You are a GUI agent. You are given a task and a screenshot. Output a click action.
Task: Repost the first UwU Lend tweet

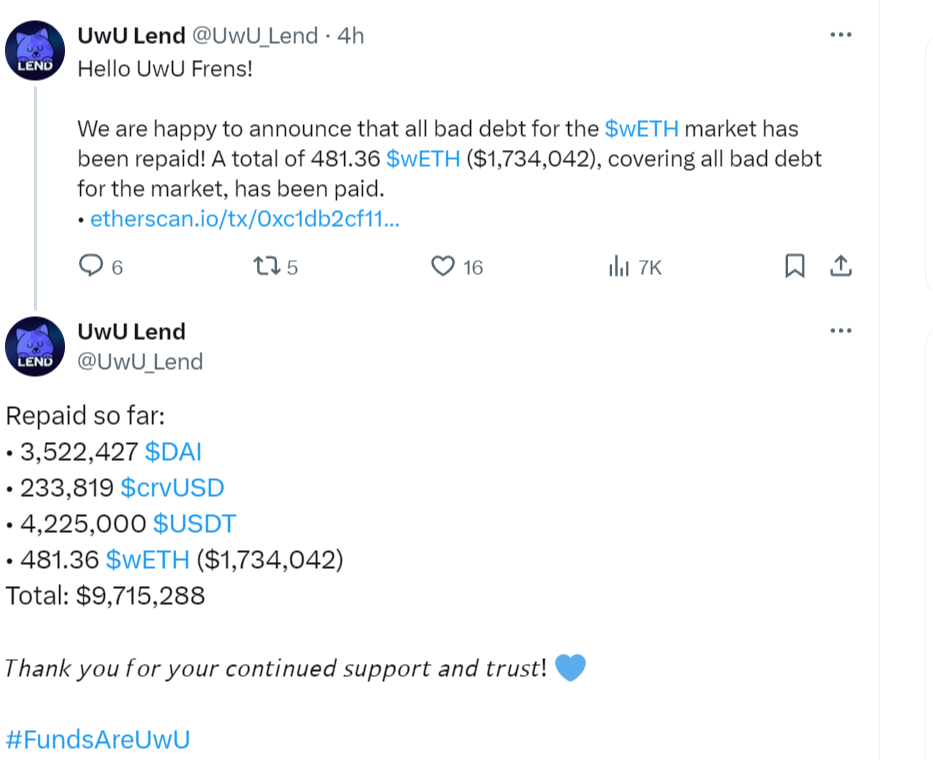[267, 266]
